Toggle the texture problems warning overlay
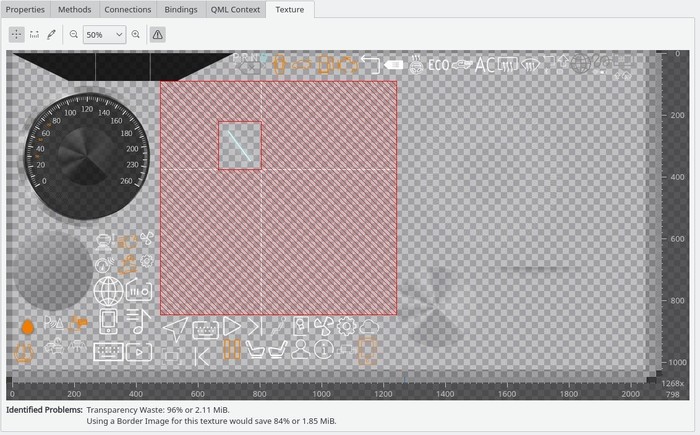700x435 pixels. pos(158,34)
